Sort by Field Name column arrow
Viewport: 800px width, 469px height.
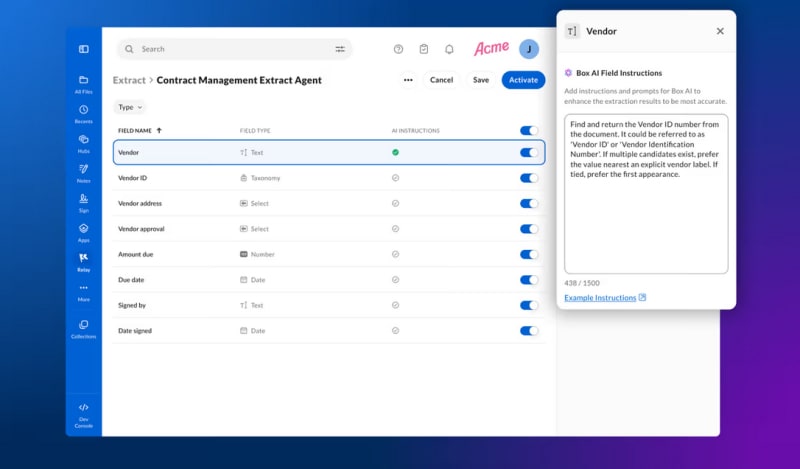click(159, 130)
